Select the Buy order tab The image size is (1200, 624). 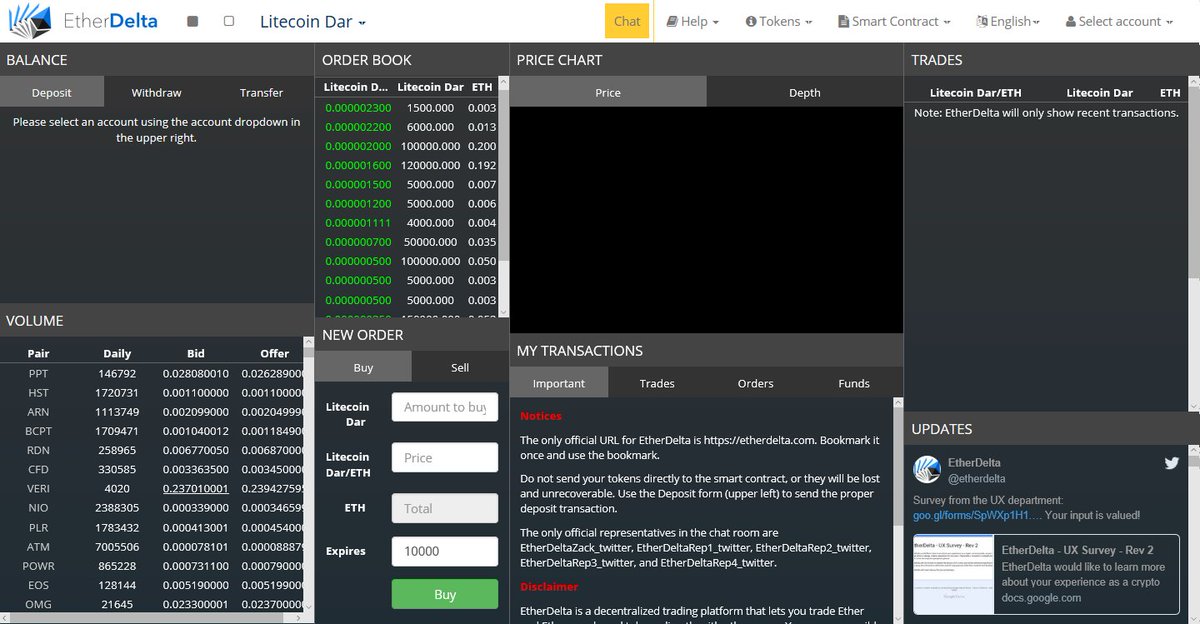pyautogui.click(x=363, y=367)
